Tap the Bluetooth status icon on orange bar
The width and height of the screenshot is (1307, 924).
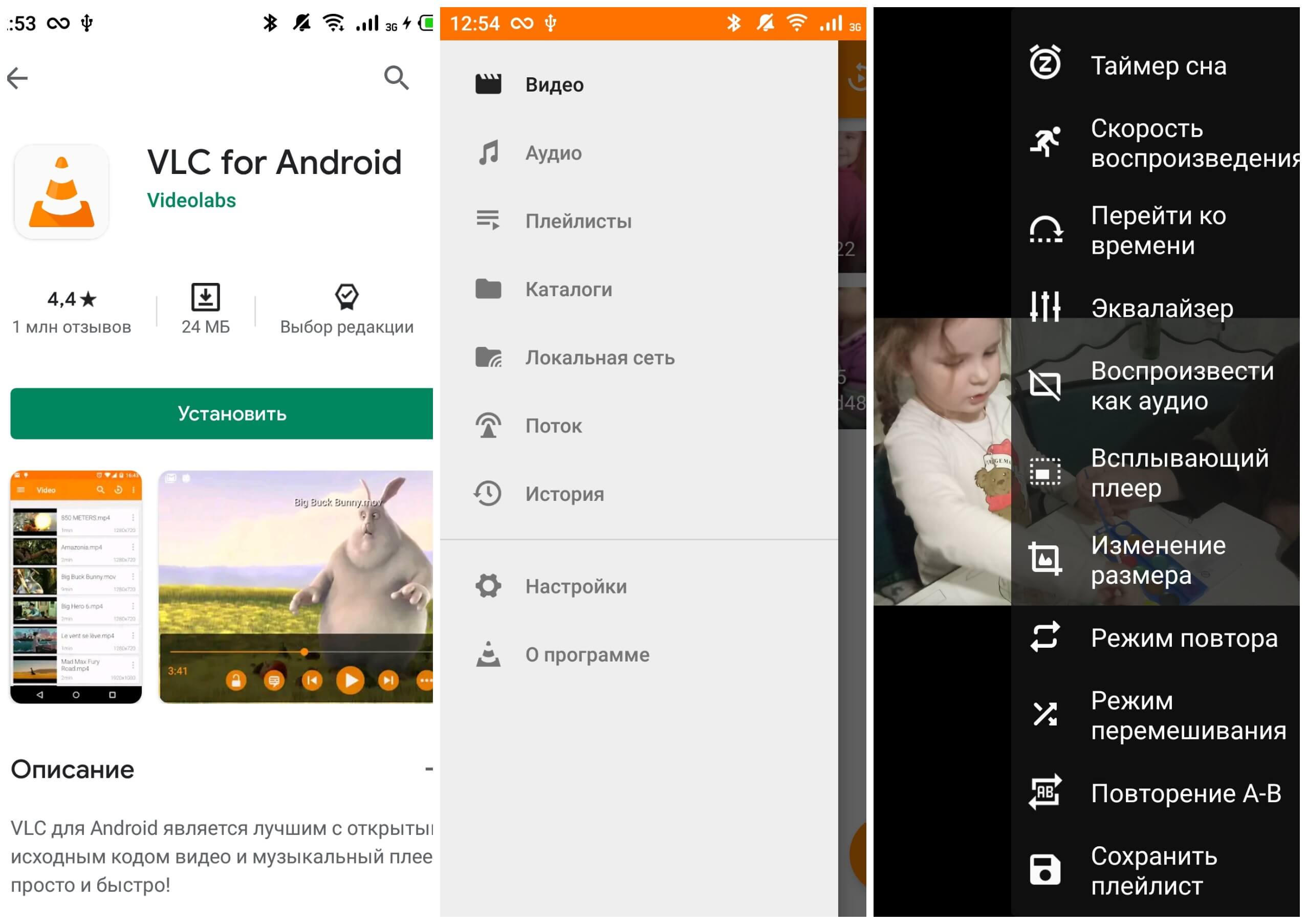(x=734, y=24)
